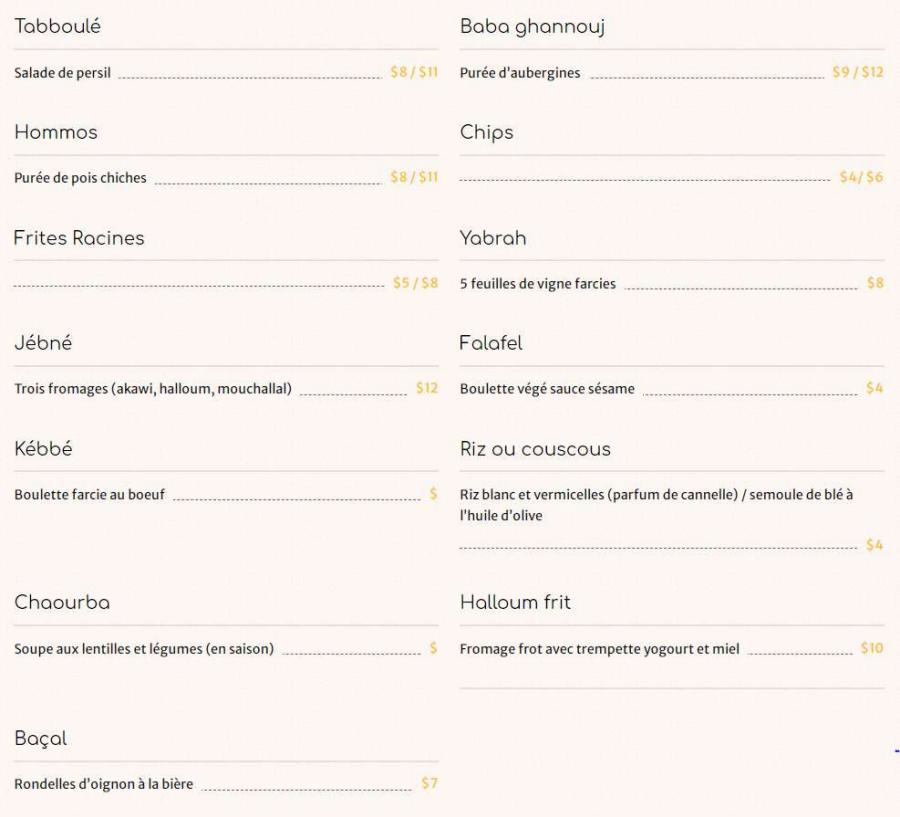The image size is (900, 817).
Task: Select the Riz ou couscous title
Action: pyautogui.click(x=535, y=449)
